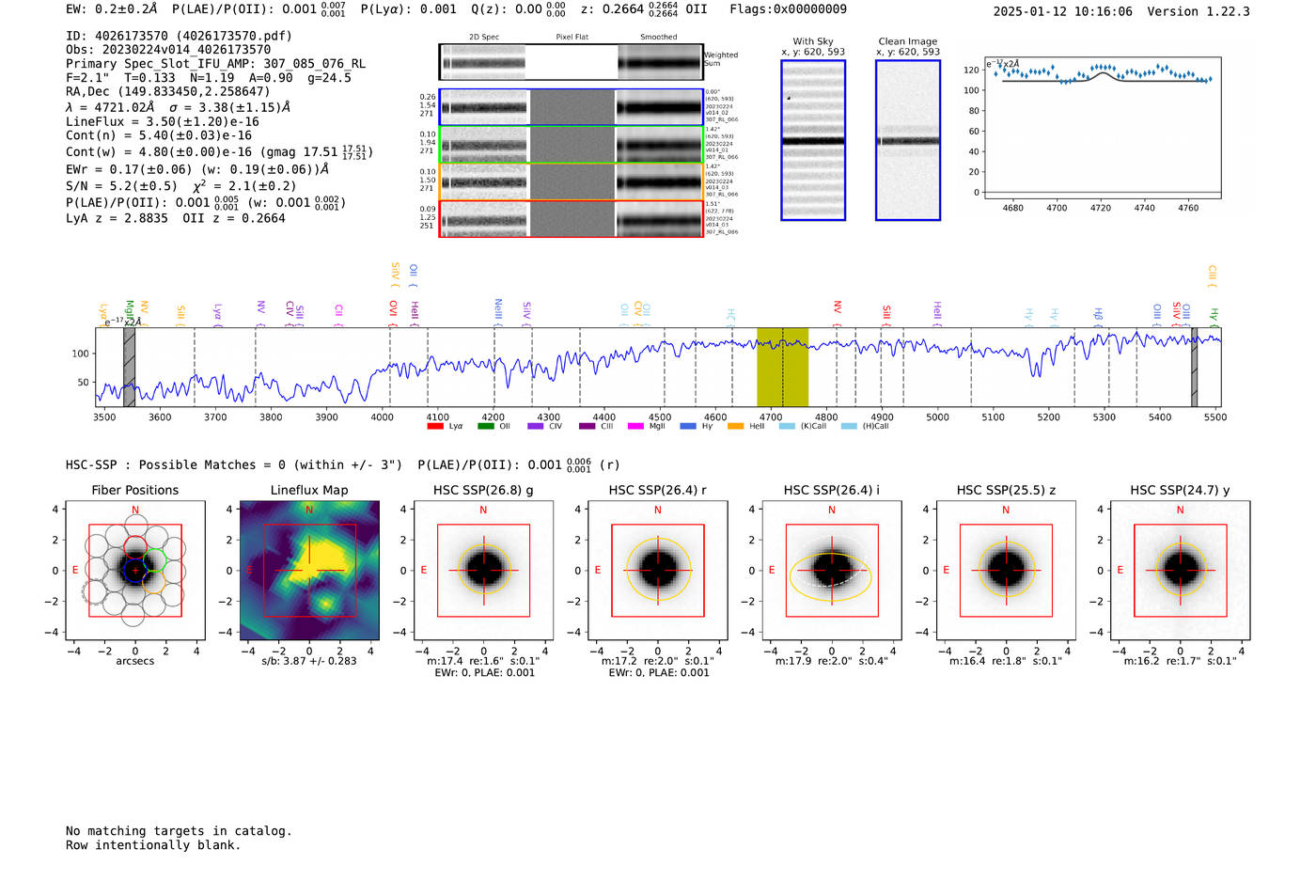Click the red fiber circle in Fiber Positions
This screenshot has width=1316, height=896.
(x=135, y=546)
